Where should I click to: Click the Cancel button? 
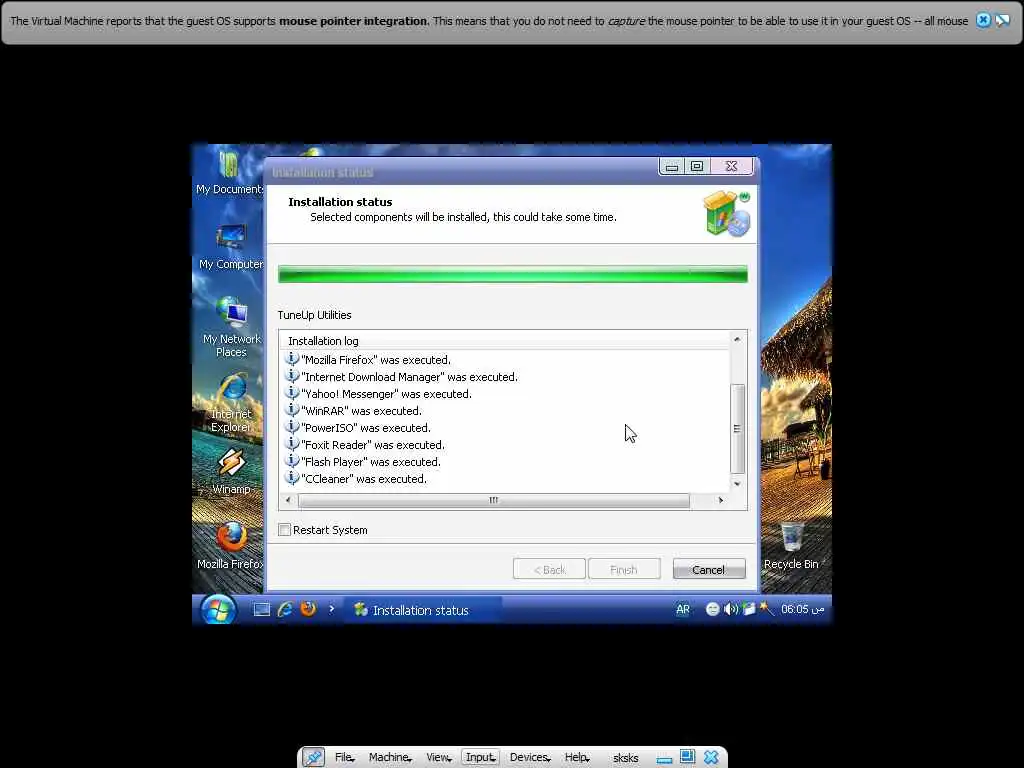tap(709, 569)
